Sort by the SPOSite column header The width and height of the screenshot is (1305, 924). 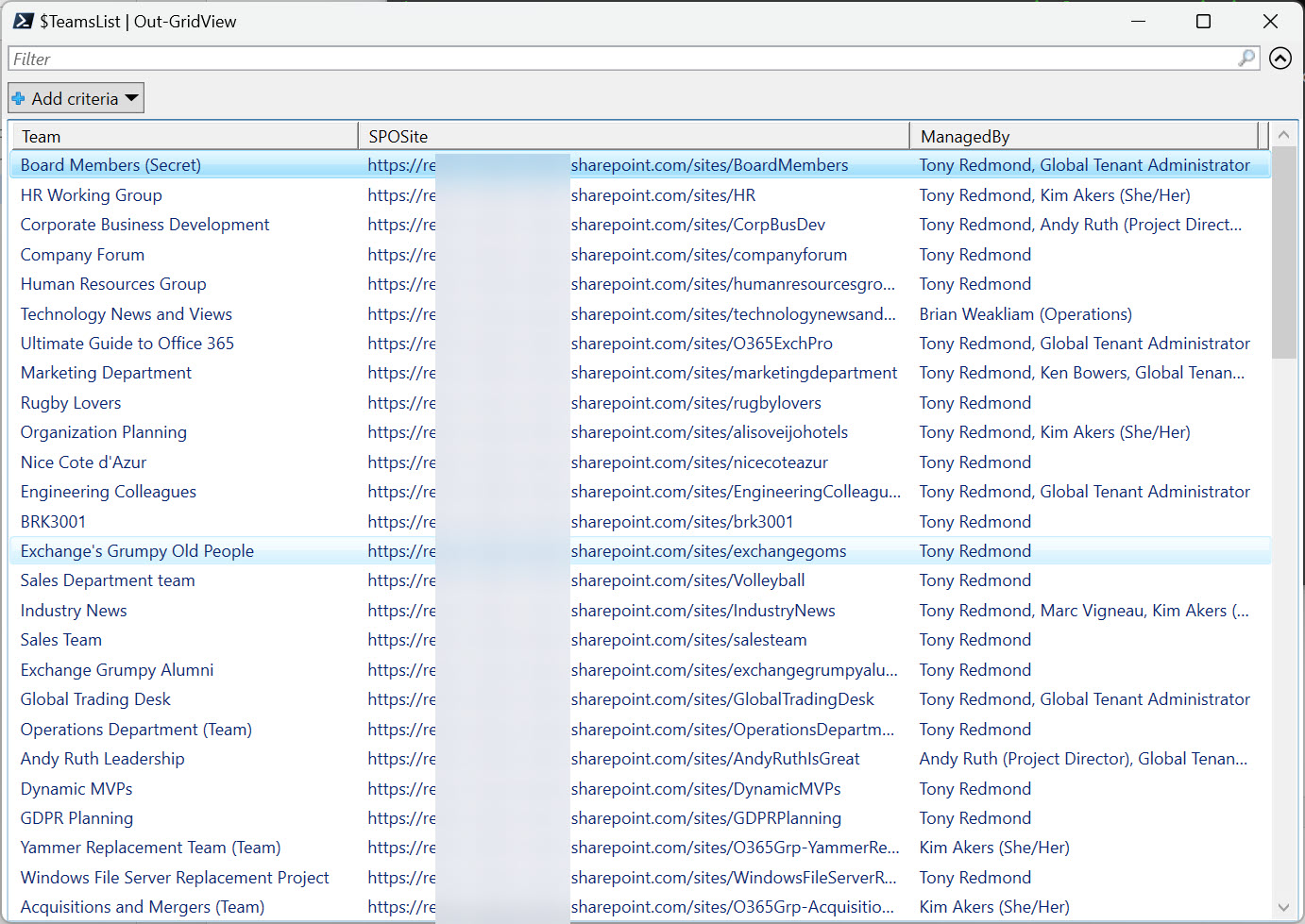pos(634,137)
